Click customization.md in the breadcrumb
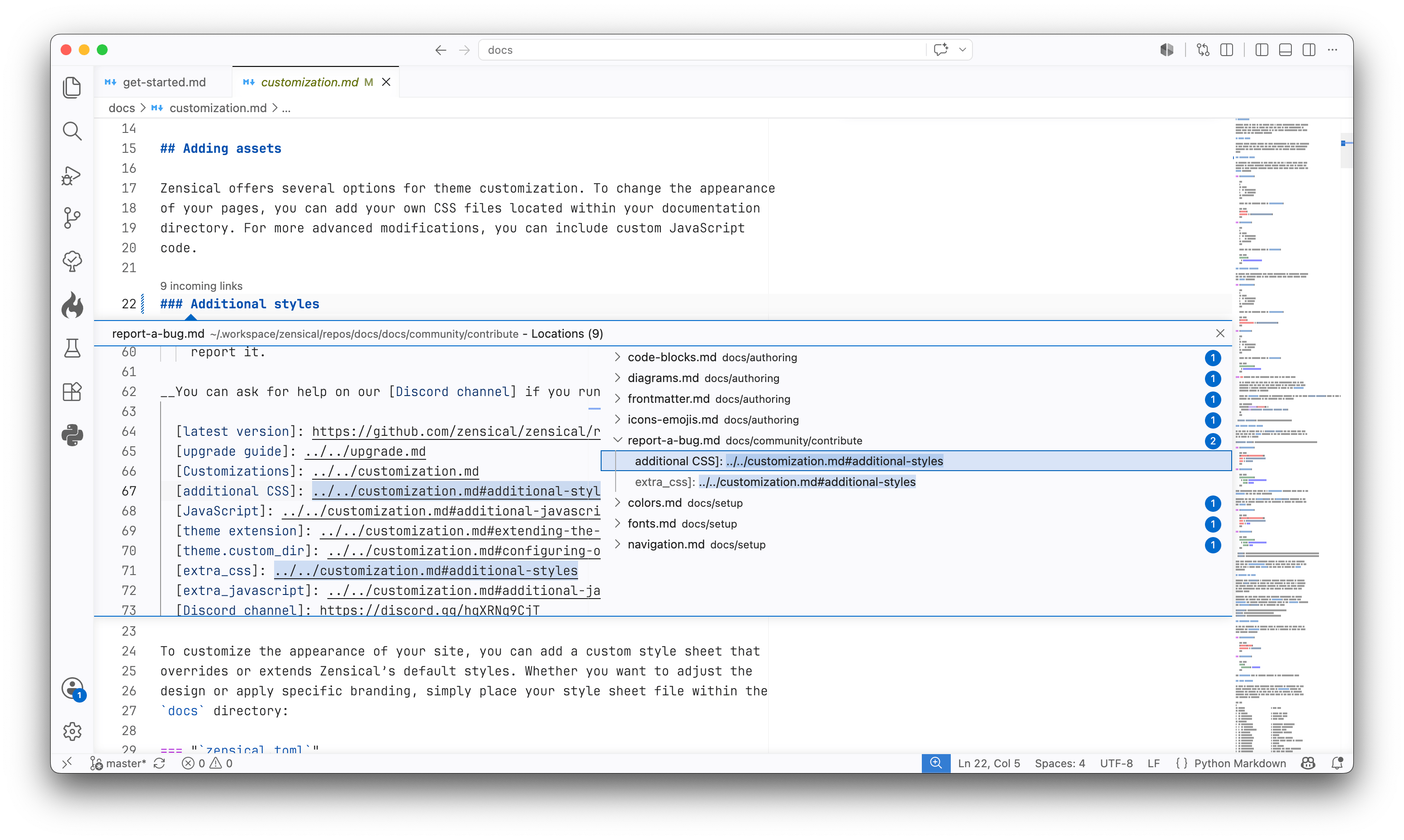Screen dimensions: 1404x840 point(218,108)
